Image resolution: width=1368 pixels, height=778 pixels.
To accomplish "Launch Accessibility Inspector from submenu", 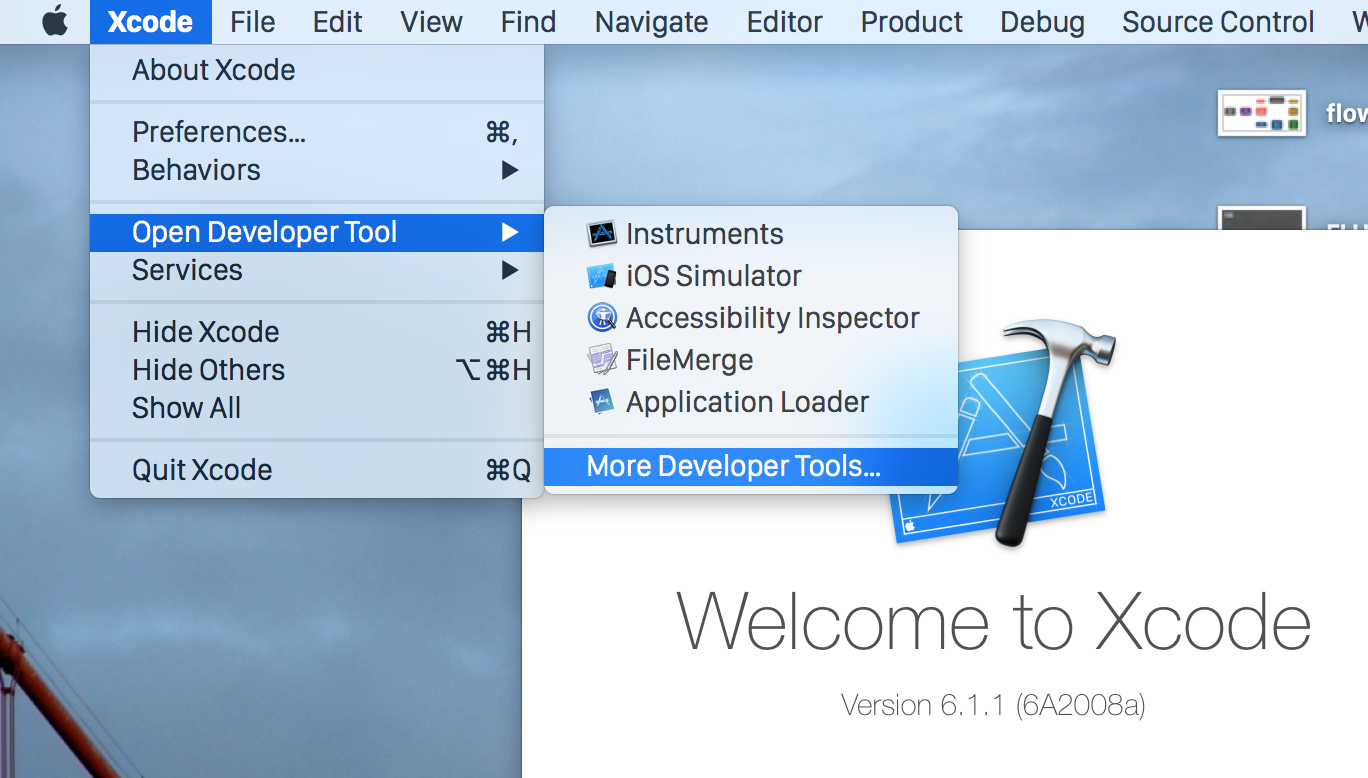I will point(751,318).
